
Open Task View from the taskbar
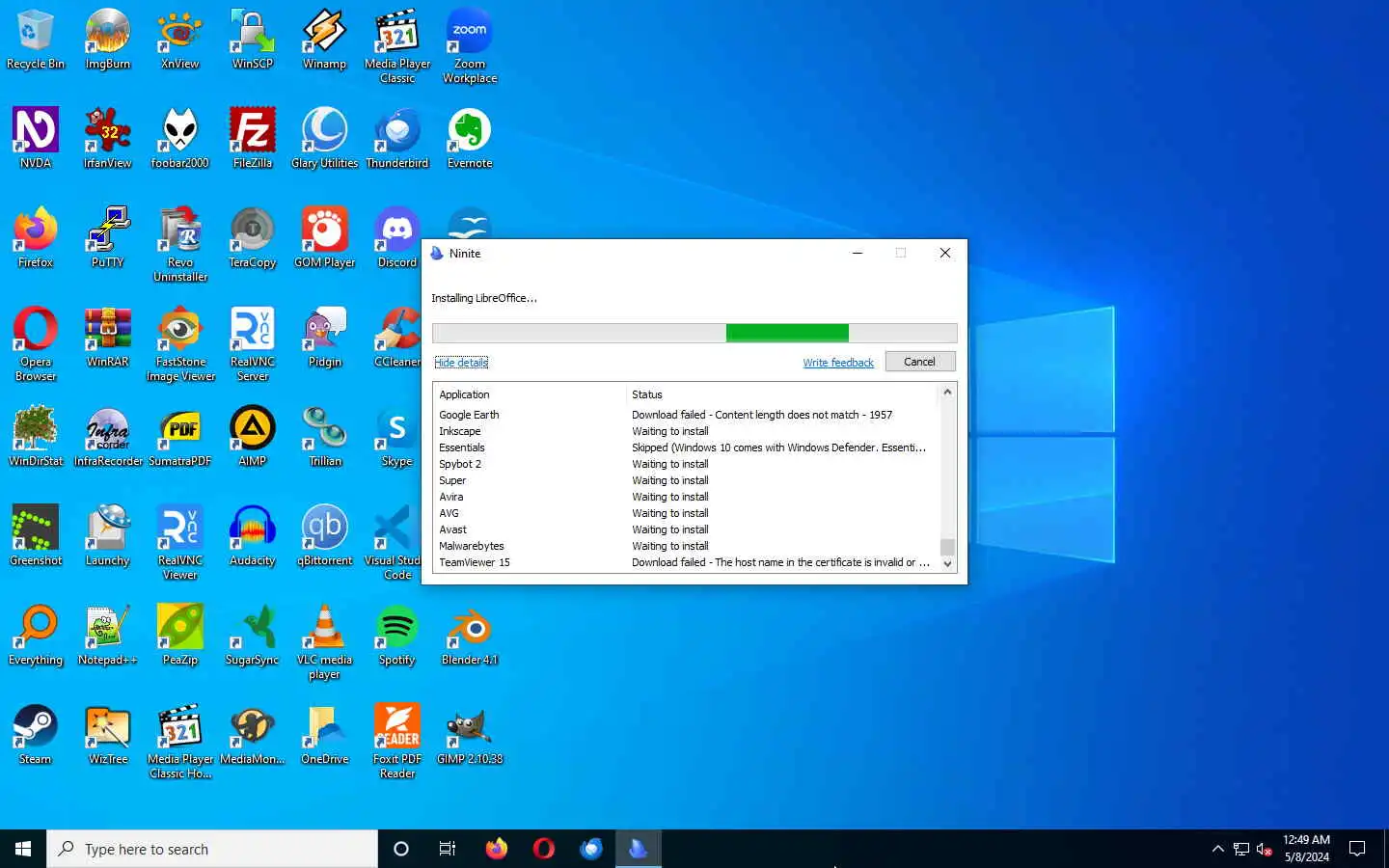tap(448, 849)
